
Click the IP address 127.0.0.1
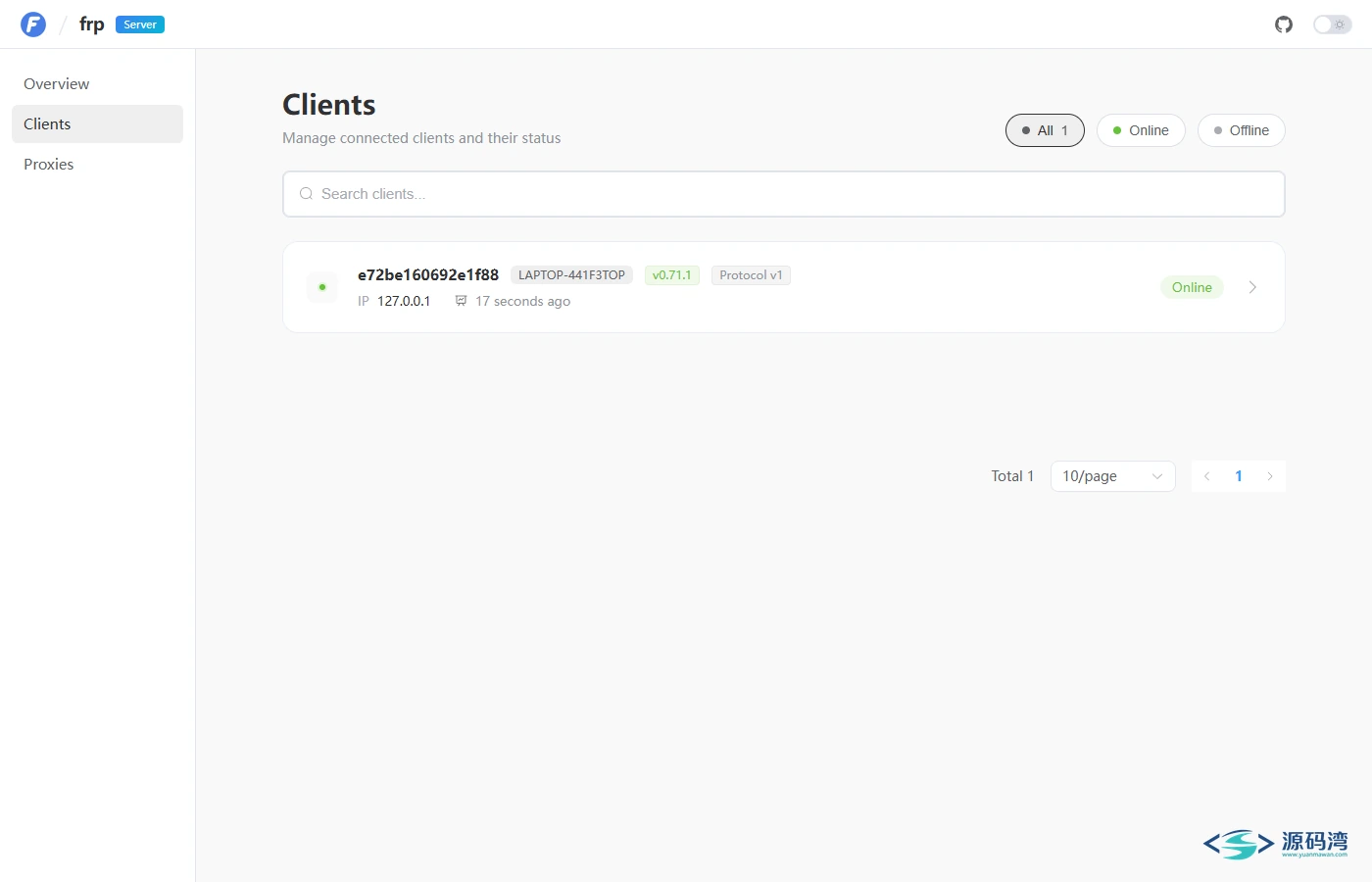click(x=404, y=301)
